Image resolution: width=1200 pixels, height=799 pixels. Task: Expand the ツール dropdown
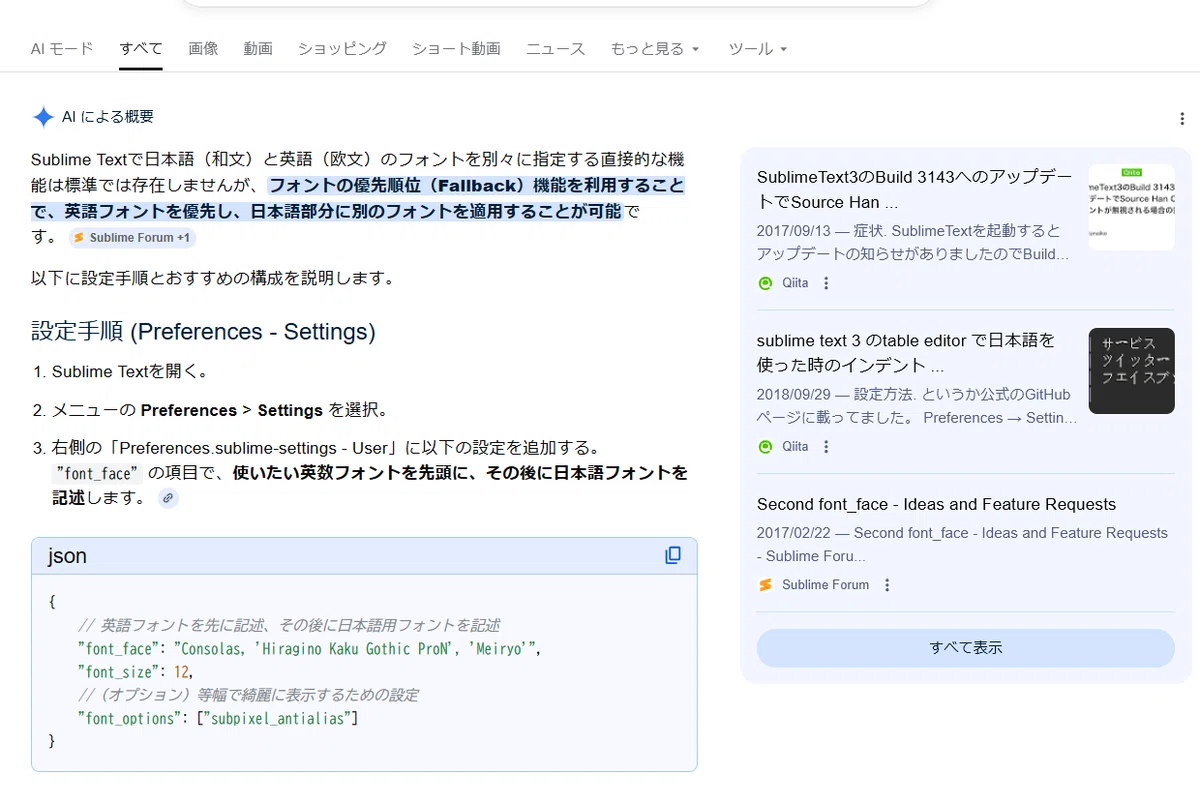(758, 48)
